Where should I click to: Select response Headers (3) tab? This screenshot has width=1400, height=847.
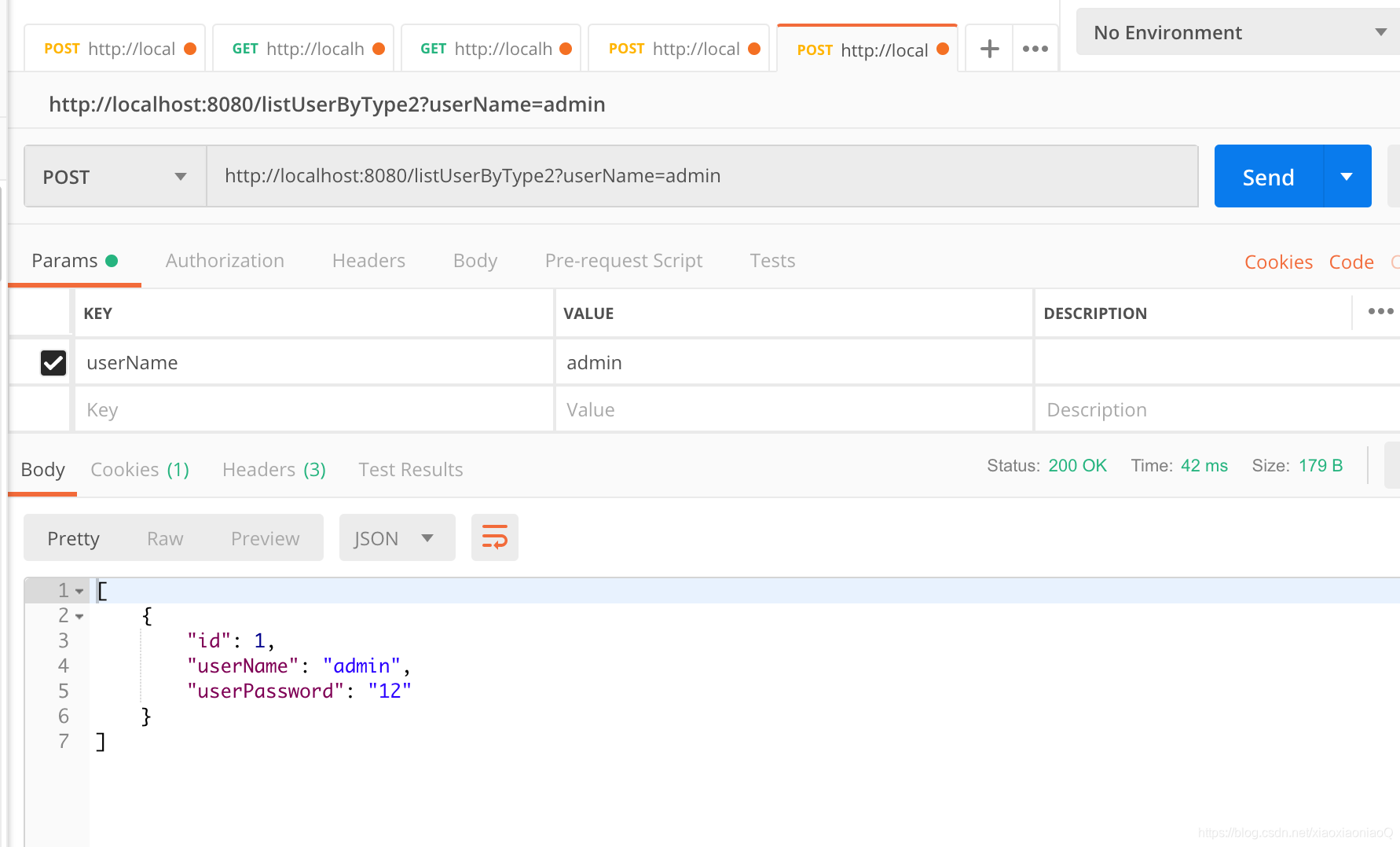pyautogui.click(x=274, y=470)
